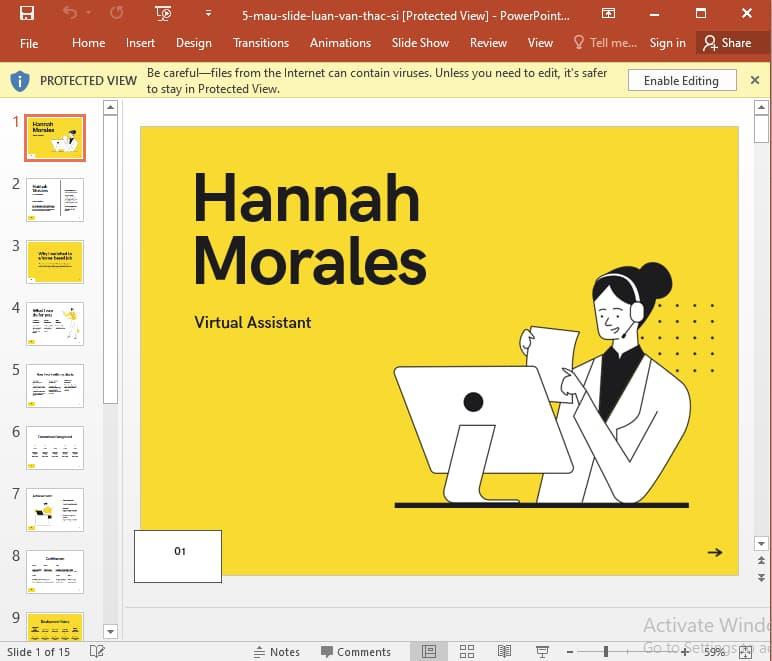This screenshot has height=661, width=772.
Task: Toggle the Notes pane
Action: pyautogui.click(x=275, y=651)
